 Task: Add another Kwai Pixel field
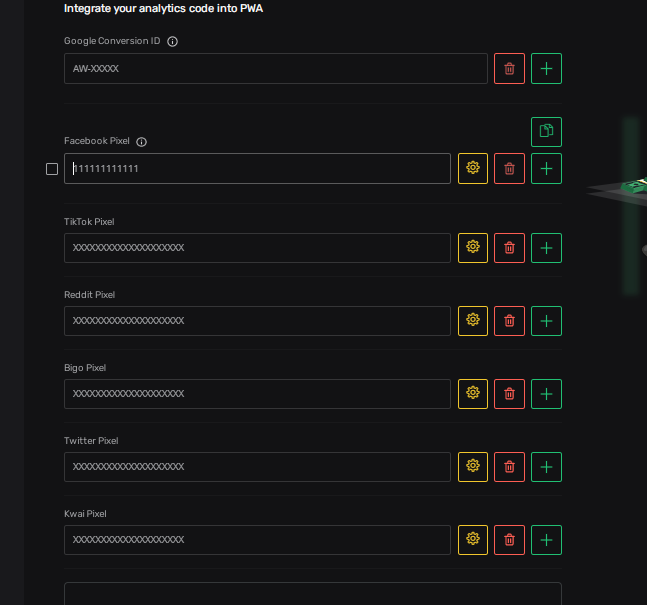(x=546, y=540)
